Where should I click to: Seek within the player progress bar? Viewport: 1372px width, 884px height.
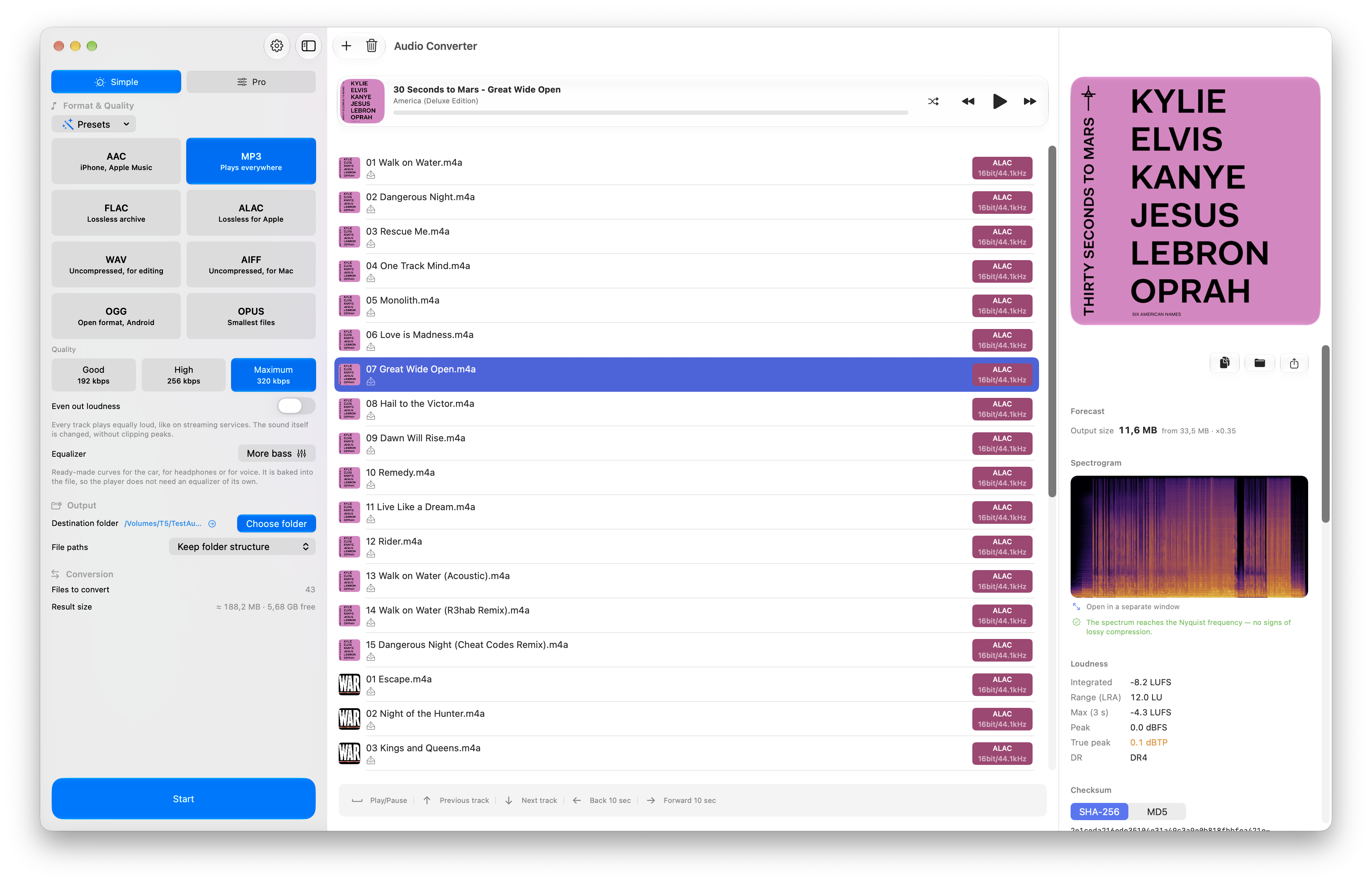650,113
